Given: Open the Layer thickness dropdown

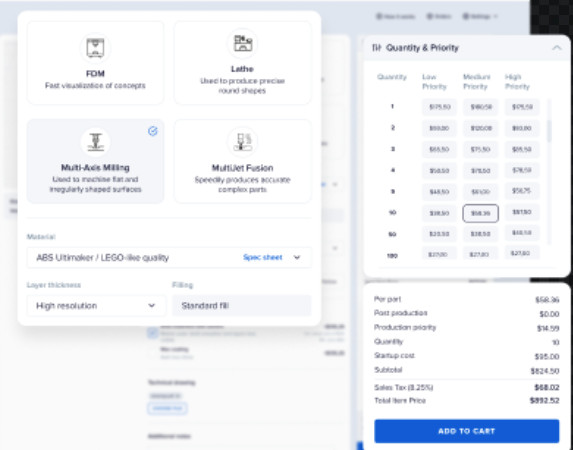Looking at the screenshot, I should point(96,305).
